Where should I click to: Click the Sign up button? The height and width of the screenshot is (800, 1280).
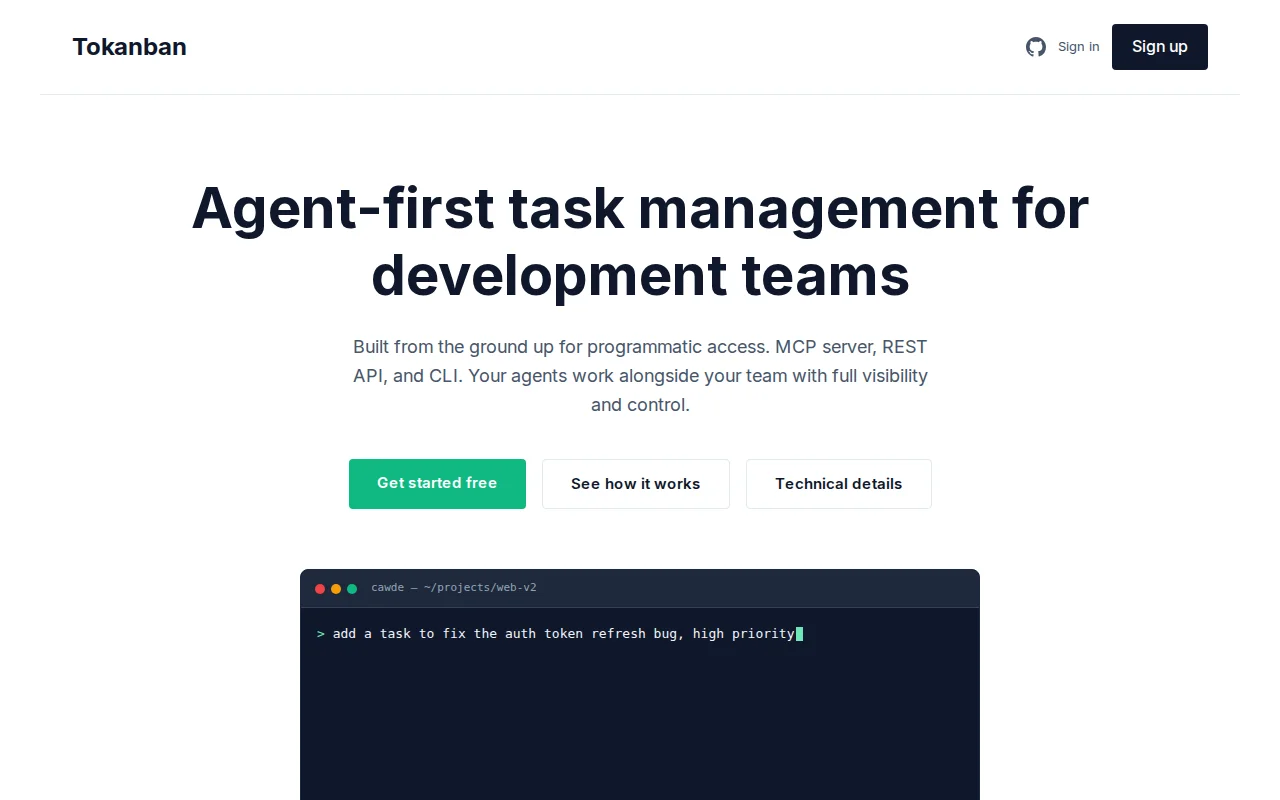pyautogui.click(x=1160, y=47)
